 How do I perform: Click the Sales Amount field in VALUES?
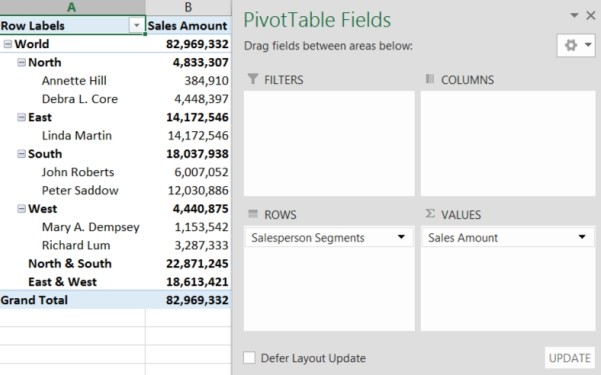click(x=508, y=237)
